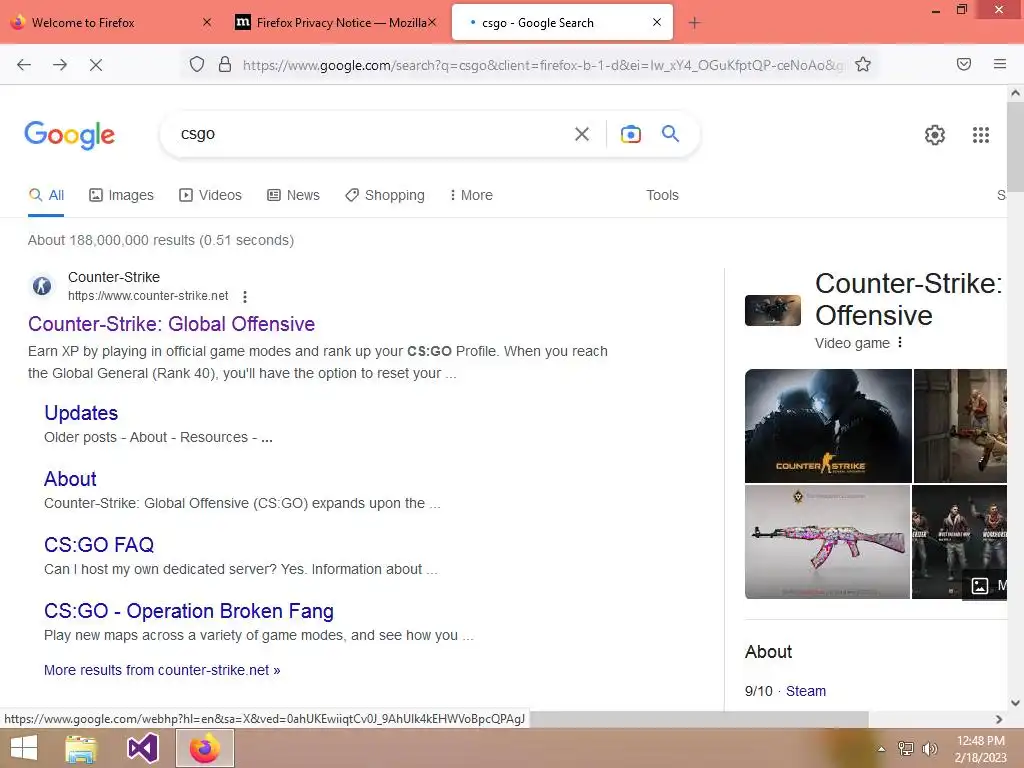Close the Firefox Privacy Notice tab
The width and height of the screenshot is (1024, 768).
coord(432,22)
